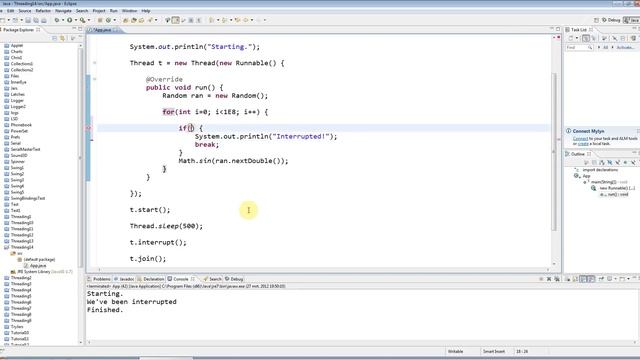Click the editor vertical scrollbar
The width and height of the screenshot is (640, 360).
554,151
